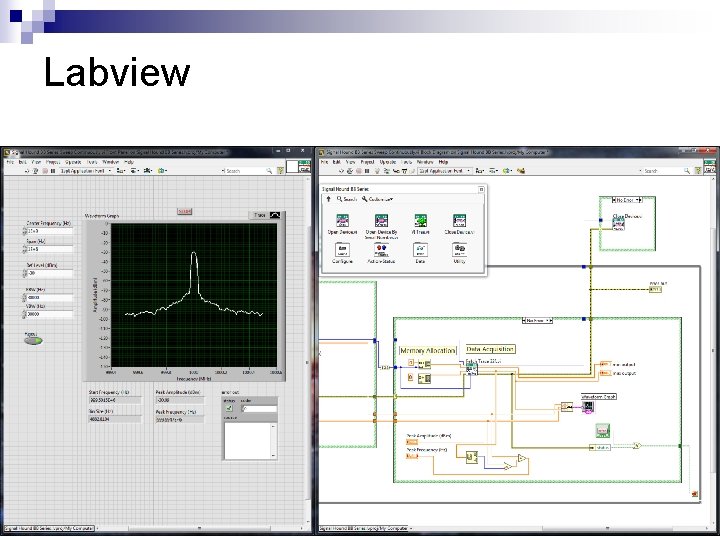Click Search button in Signal Hound palette

click(x=347, y=199)
